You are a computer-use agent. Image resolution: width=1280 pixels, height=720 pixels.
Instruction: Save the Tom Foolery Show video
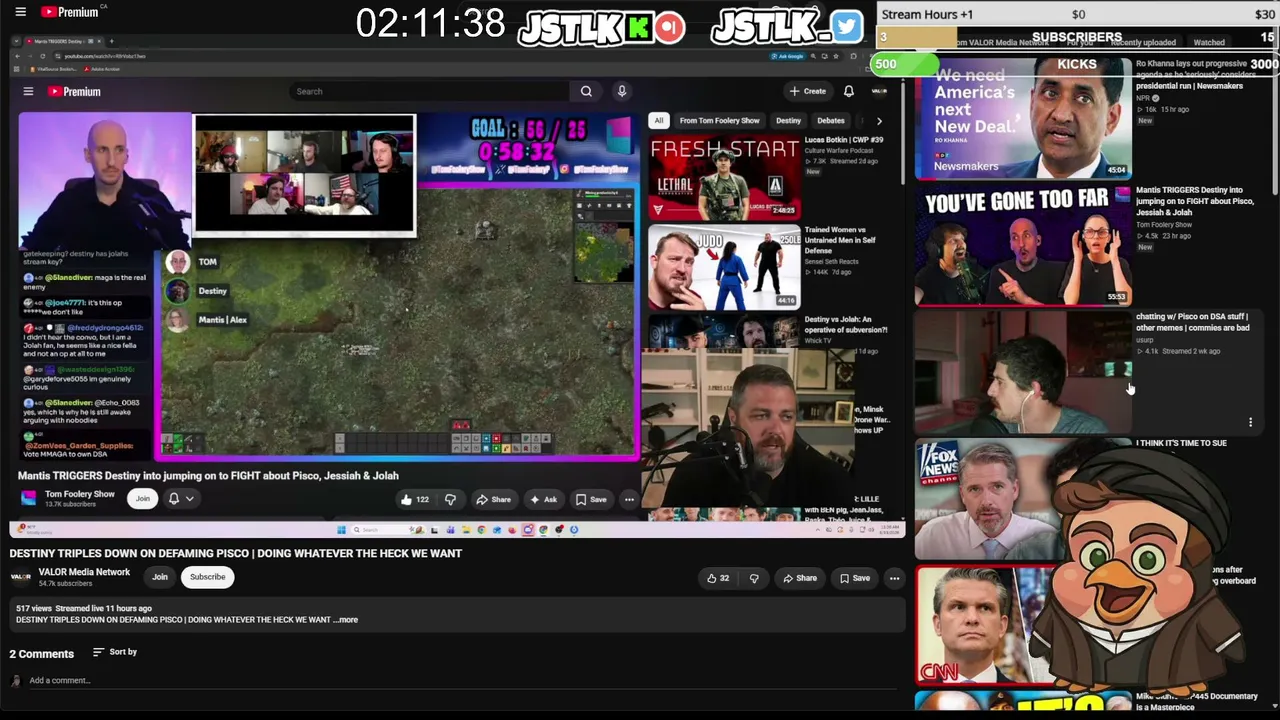click(591, 499)
